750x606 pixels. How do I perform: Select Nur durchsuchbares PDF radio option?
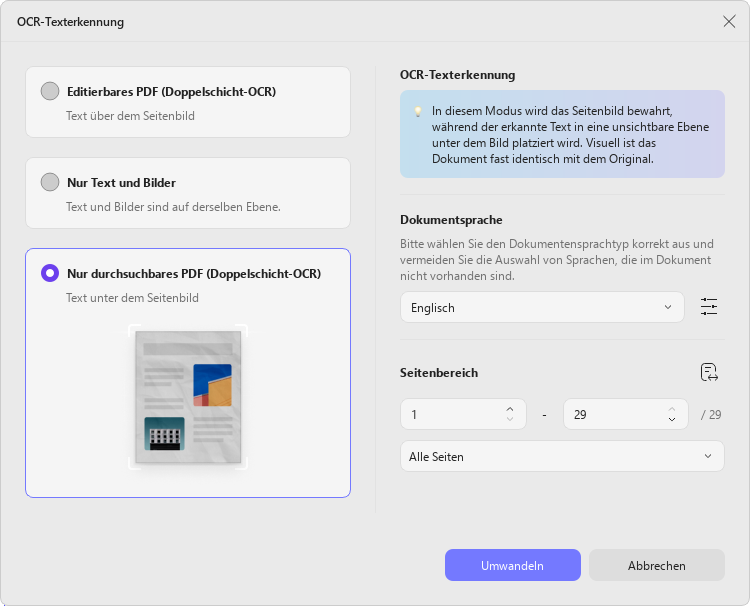[x=50, y=273]
